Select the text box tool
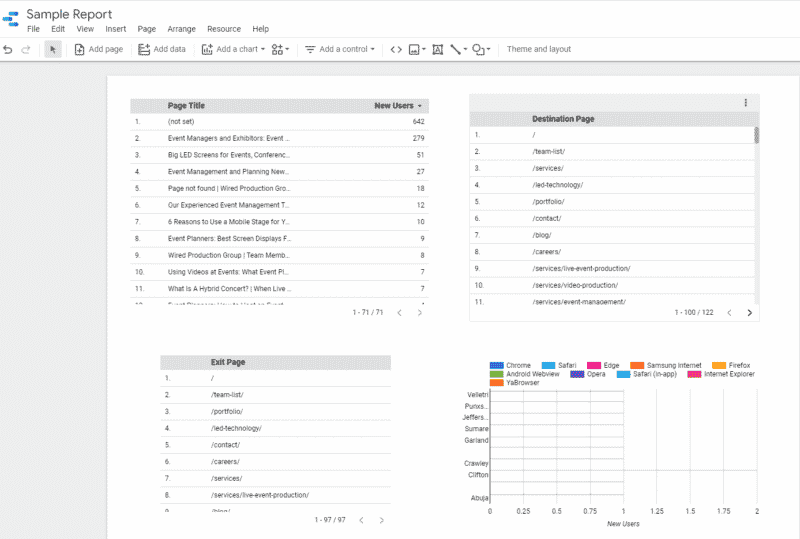Screen dimensions: 800x539 click(x=437, y=50)
